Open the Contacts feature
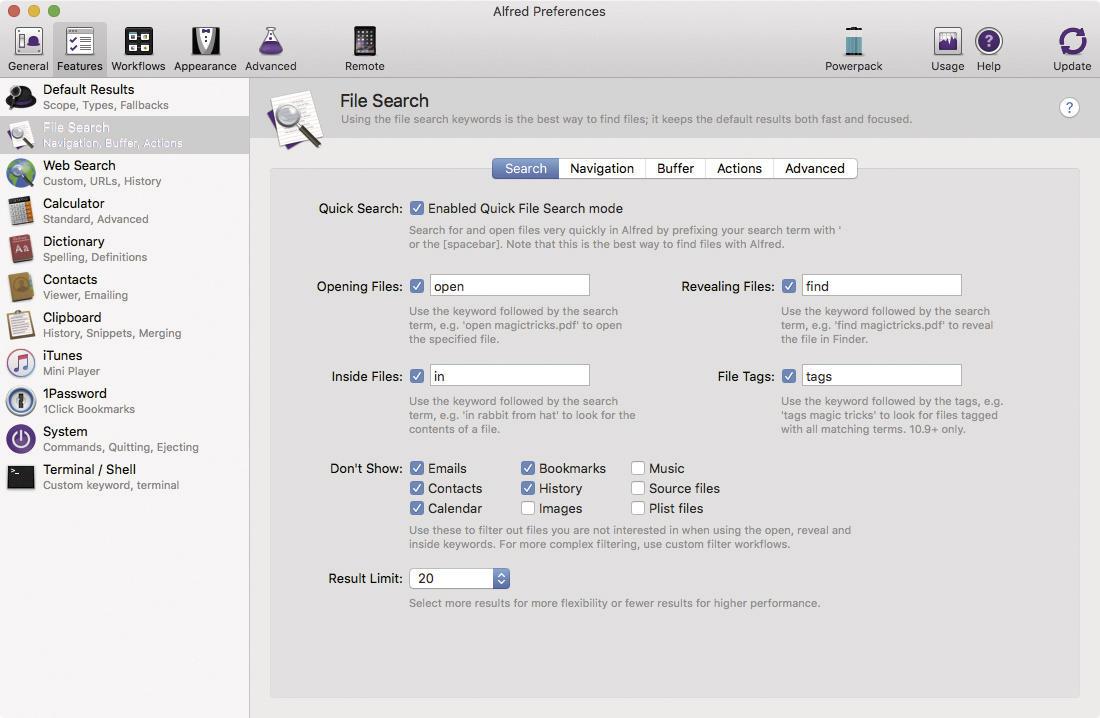1100x718 pixels. [x=124, y=286]
